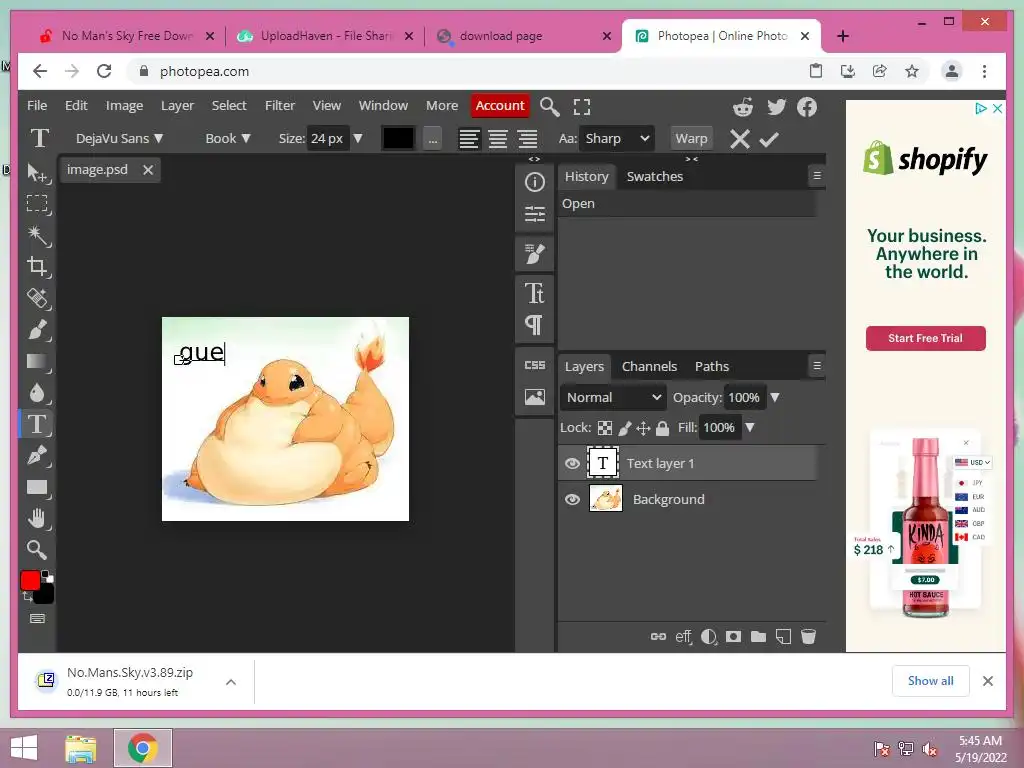This screenshot has width=1024, height=768.
Task: Add layer effects (eff) icon
Action: pos(683,636)
